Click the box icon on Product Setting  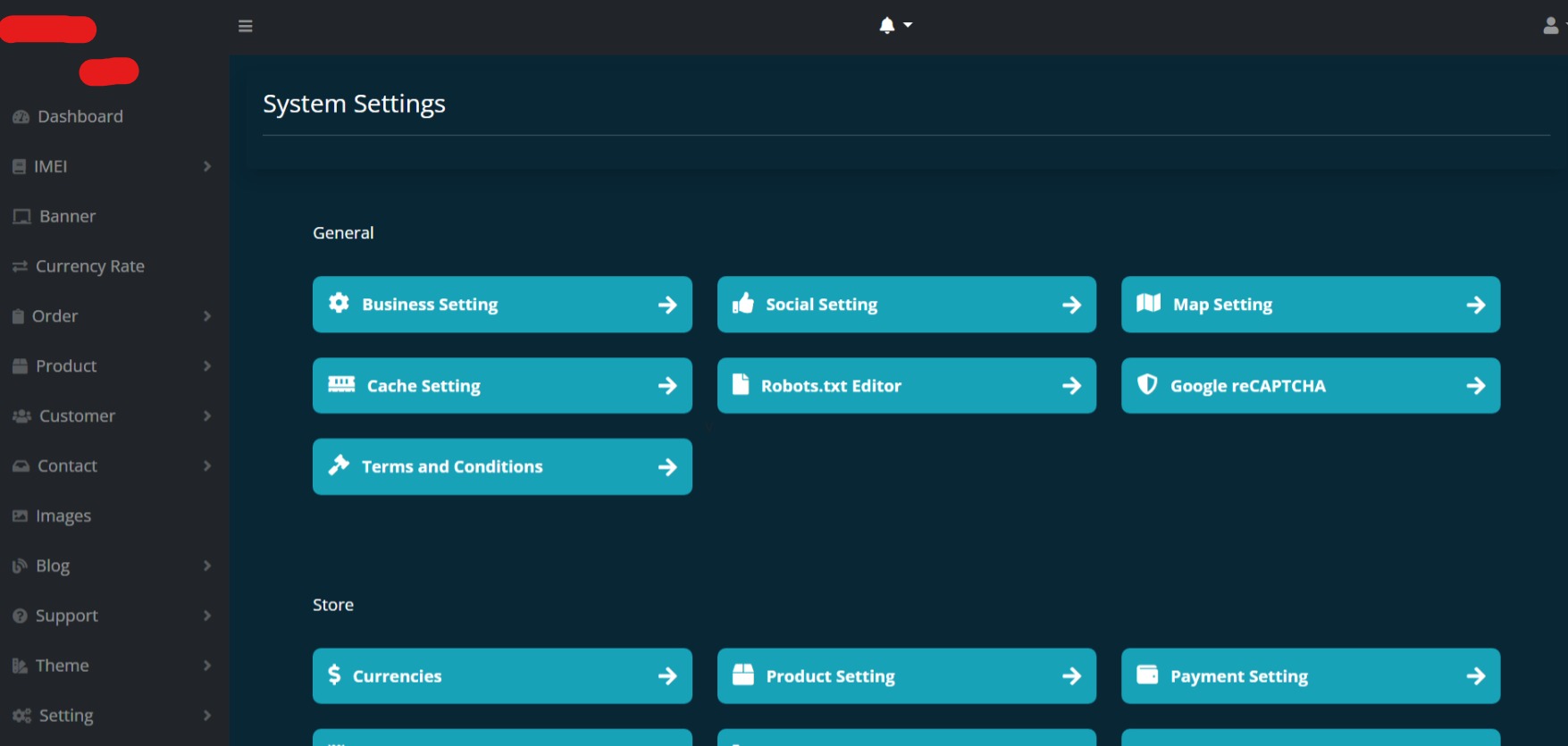pyautogui.click(x=743, y=675)
